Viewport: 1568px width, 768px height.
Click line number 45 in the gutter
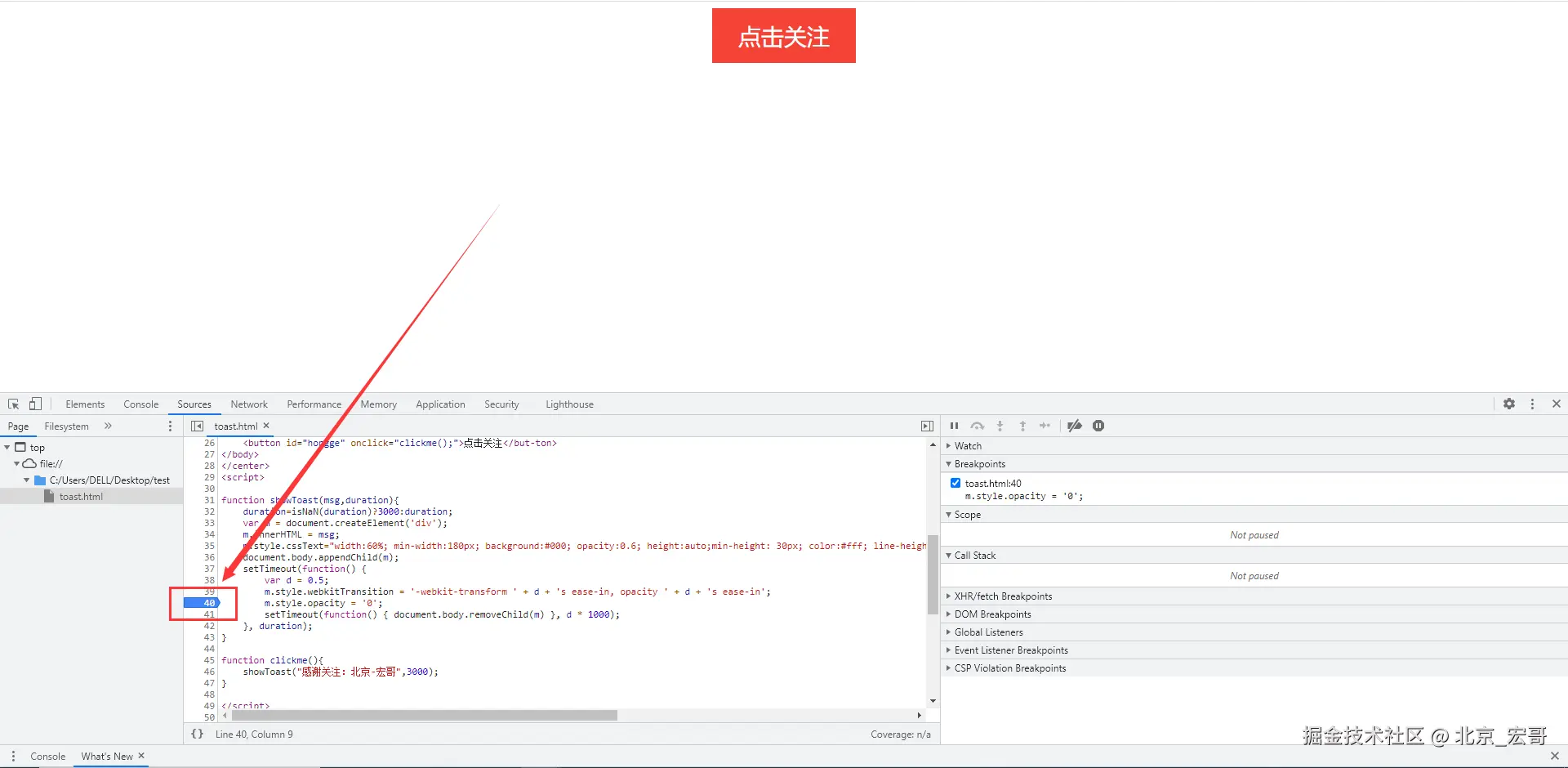tap(209, 660)
